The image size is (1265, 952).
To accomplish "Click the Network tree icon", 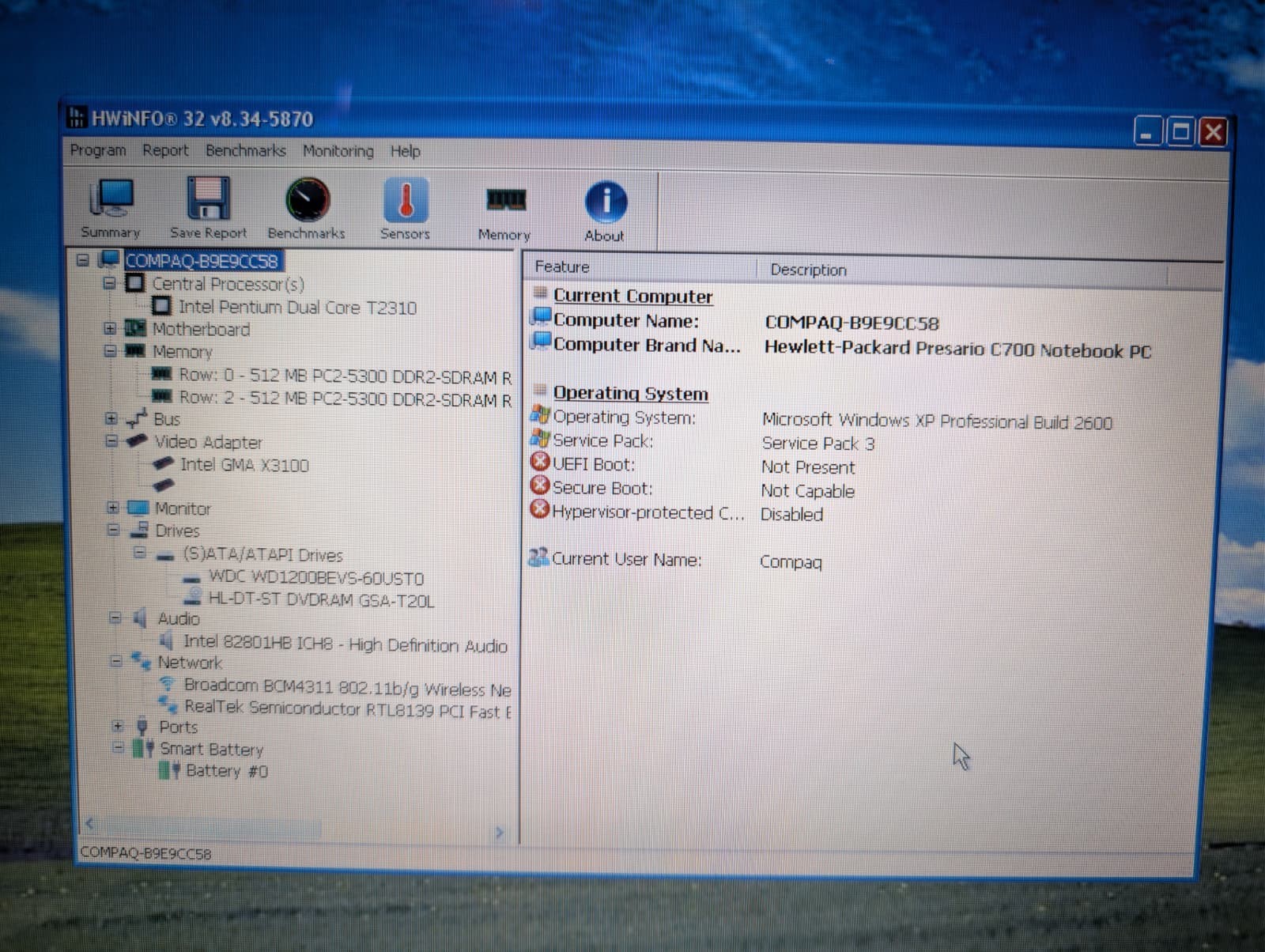I will coord(142,660).
